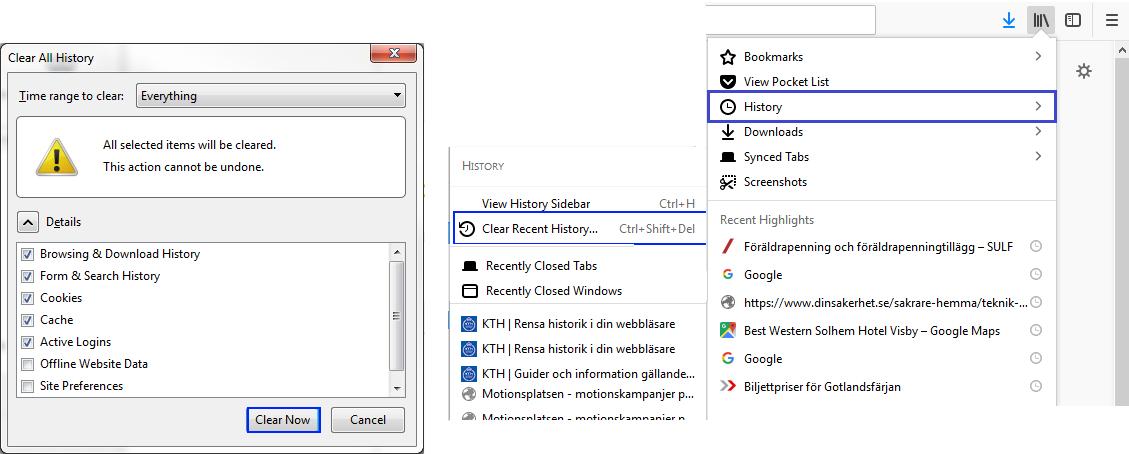Open the hamburger menu icon

[x=1112, y=20]
